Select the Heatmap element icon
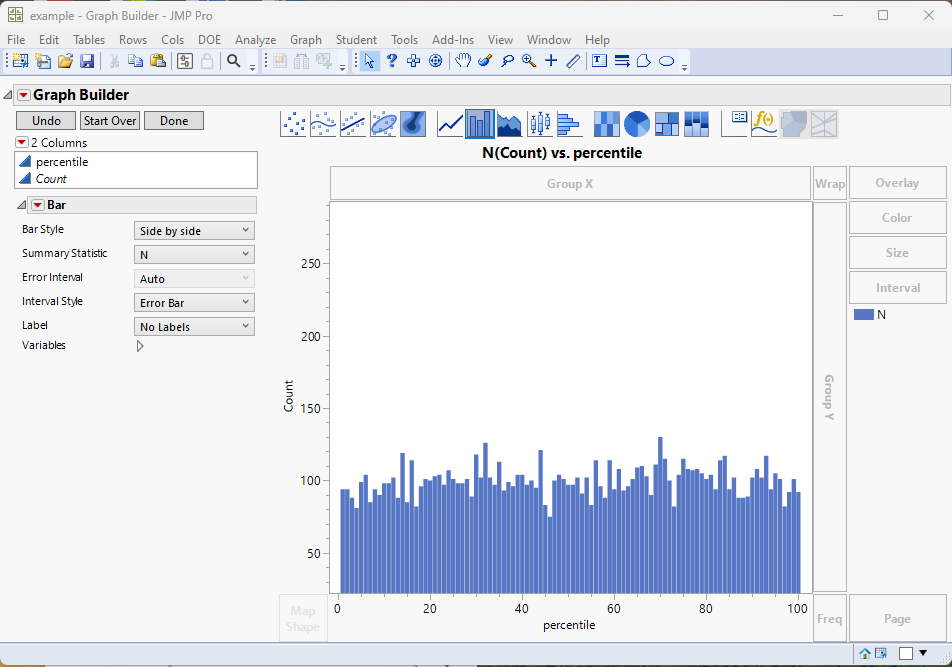Image resolution: width=952 pixels, height=667 pixels. [607, 123]
